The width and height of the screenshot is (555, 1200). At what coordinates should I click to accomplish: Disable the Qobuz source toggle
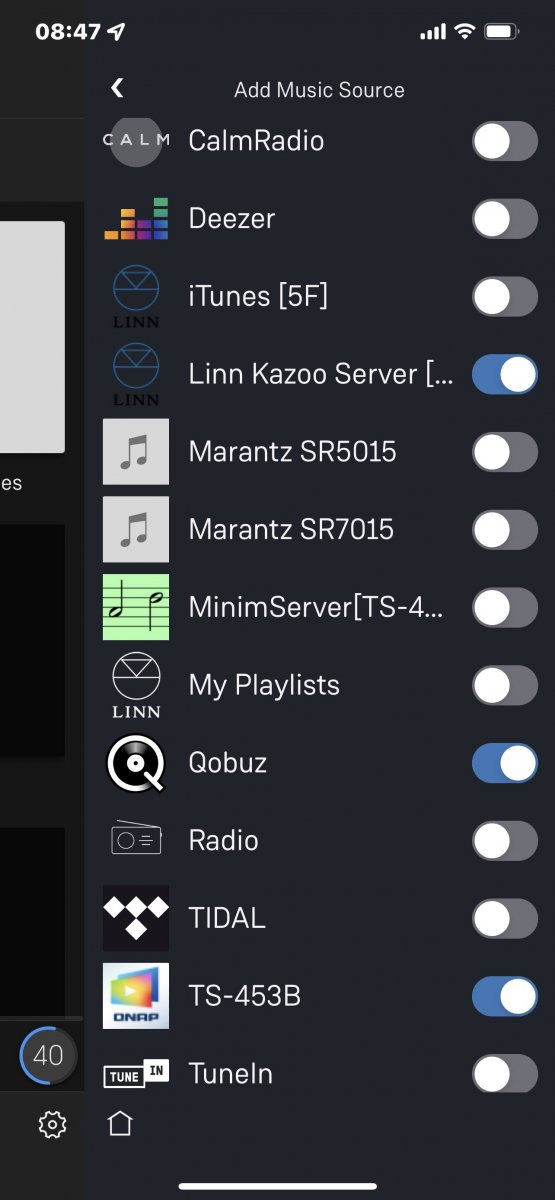(x=505, y=763)
